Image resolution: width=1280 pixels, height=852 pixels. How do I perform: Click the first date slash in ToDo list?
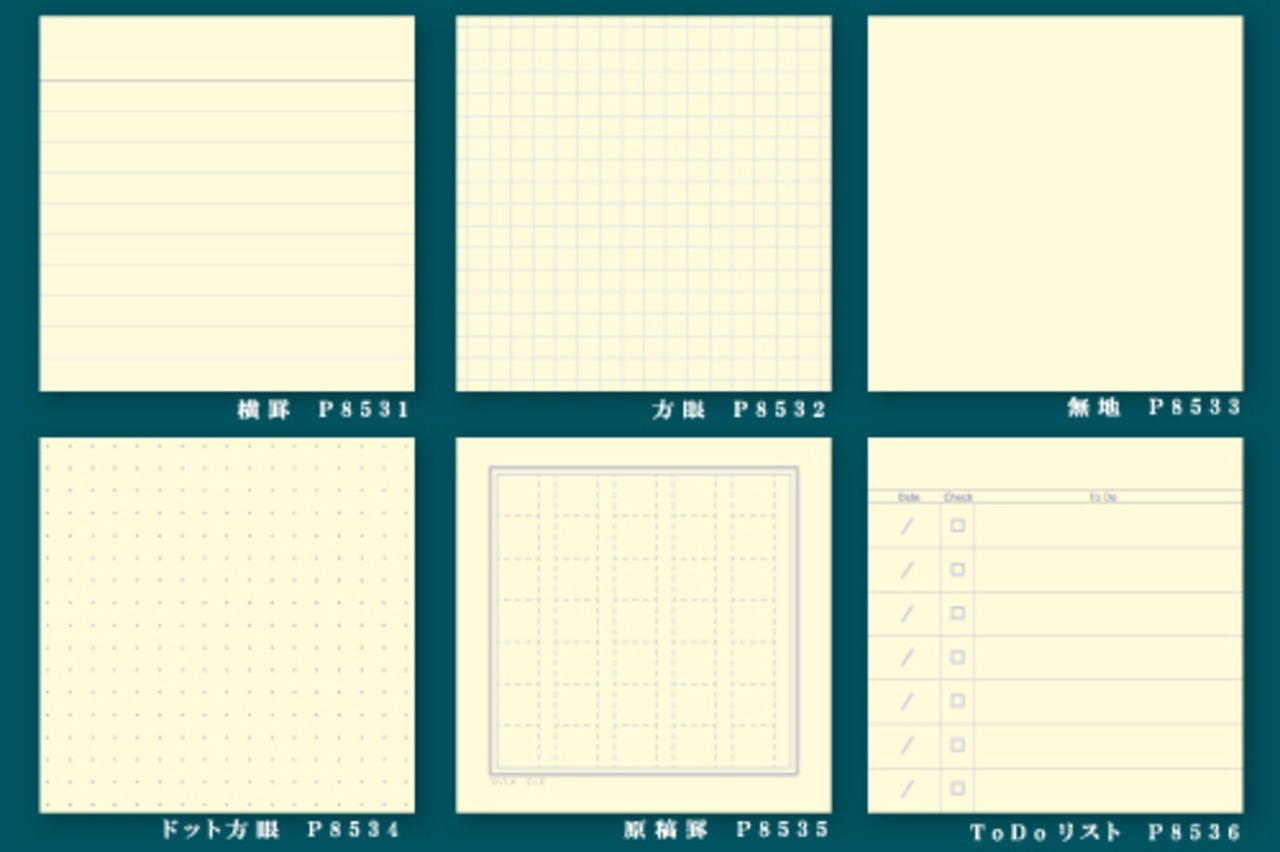pos(907,526)
